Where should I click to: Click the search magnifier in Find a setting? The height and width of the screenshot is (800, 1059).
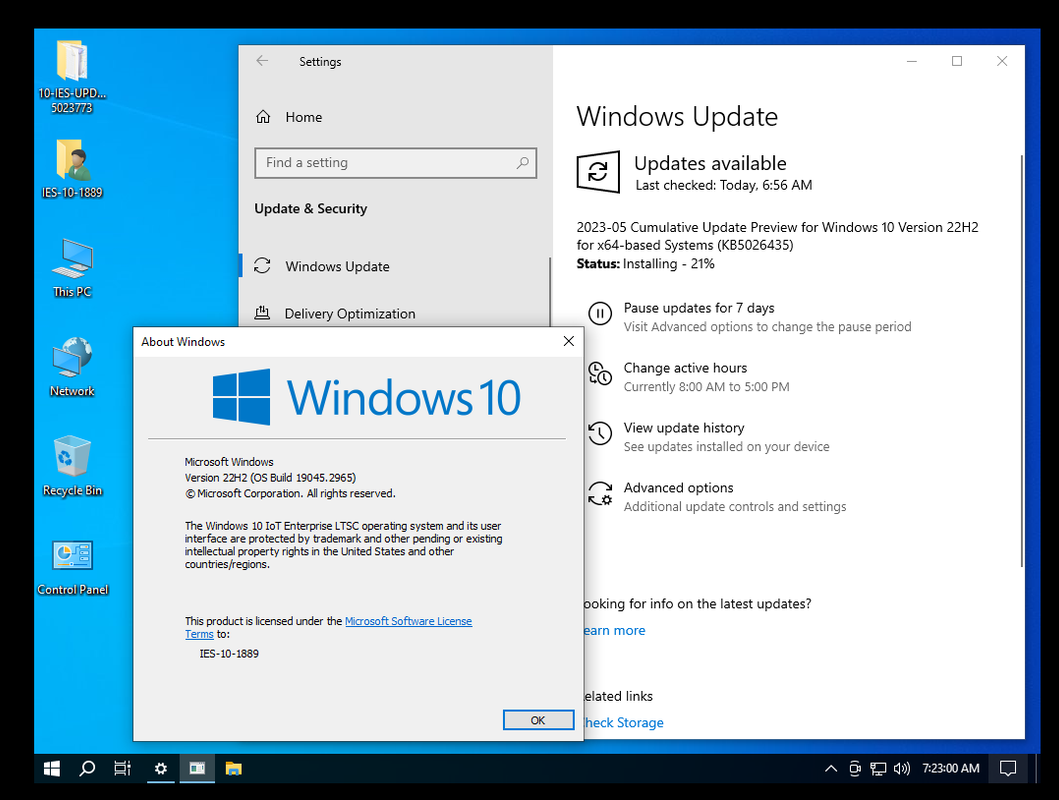(522, 163)
